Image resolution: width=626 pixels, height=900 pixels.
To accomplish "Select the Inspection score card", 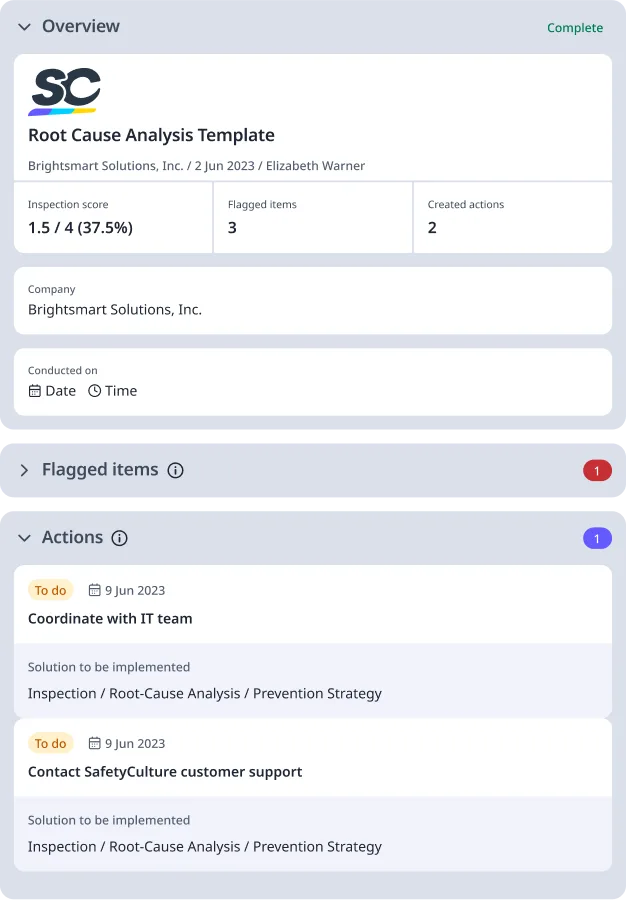I will coord(113,218).
